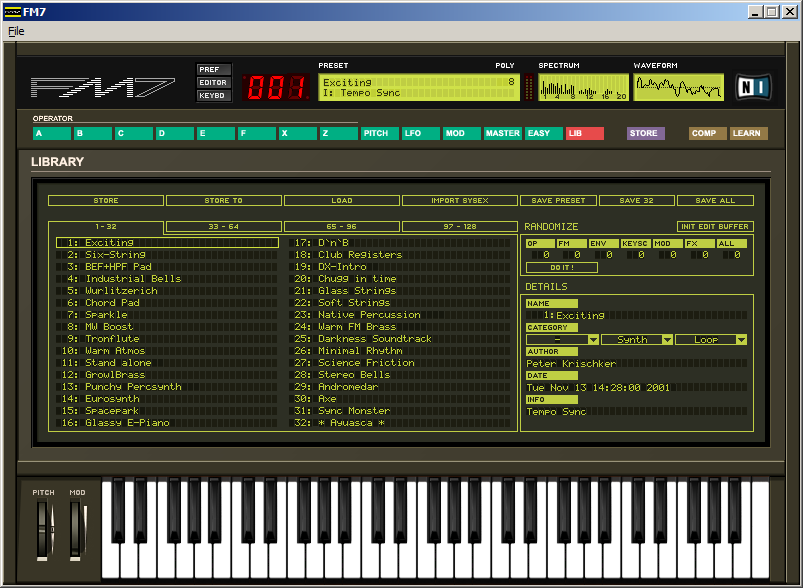Open operator Z page
803x588 pixels.
point(339,133)
